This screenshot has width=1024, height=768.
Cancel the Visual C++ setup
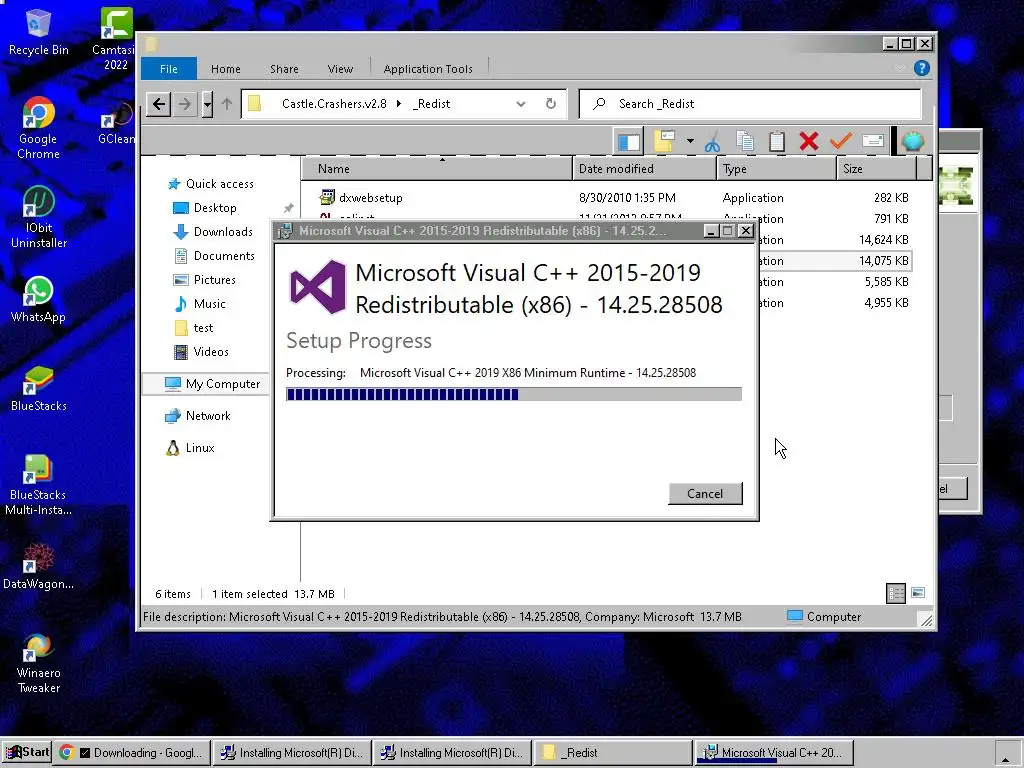(x=705, y=494)
